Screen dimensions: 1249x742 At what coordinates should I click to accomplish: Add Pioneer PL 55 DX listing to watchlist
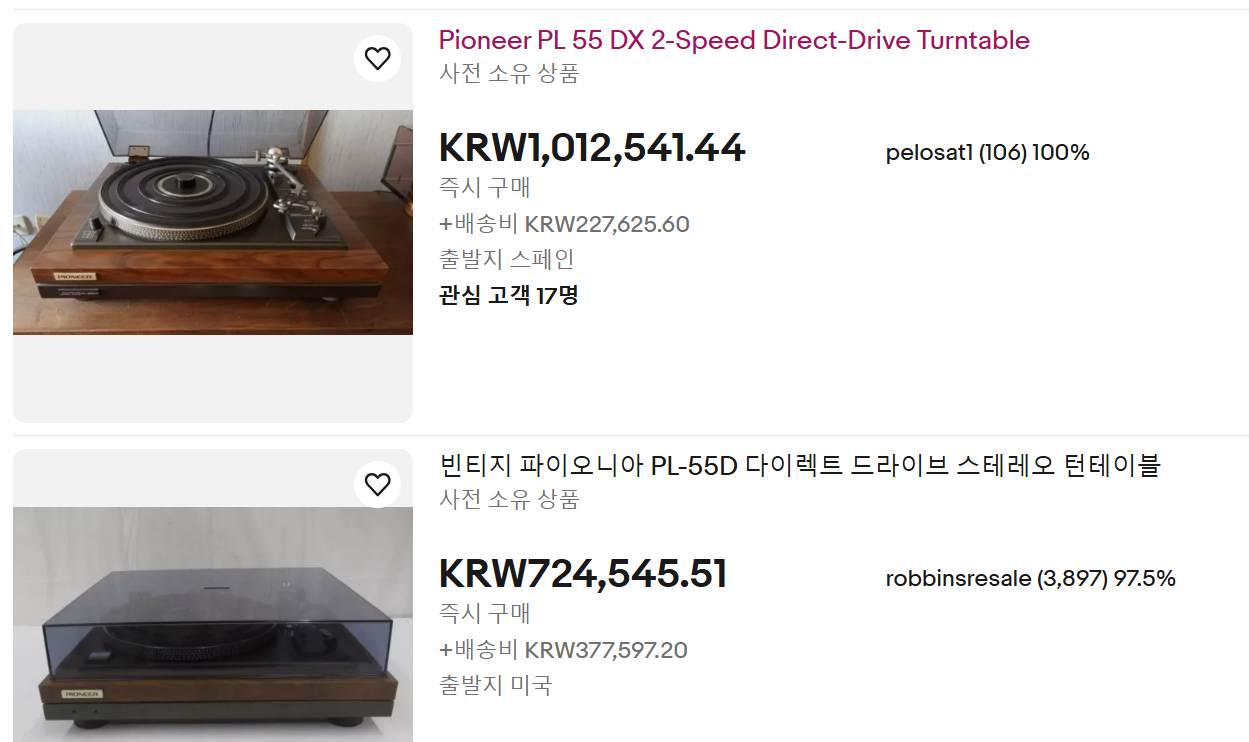coord(377,59)
